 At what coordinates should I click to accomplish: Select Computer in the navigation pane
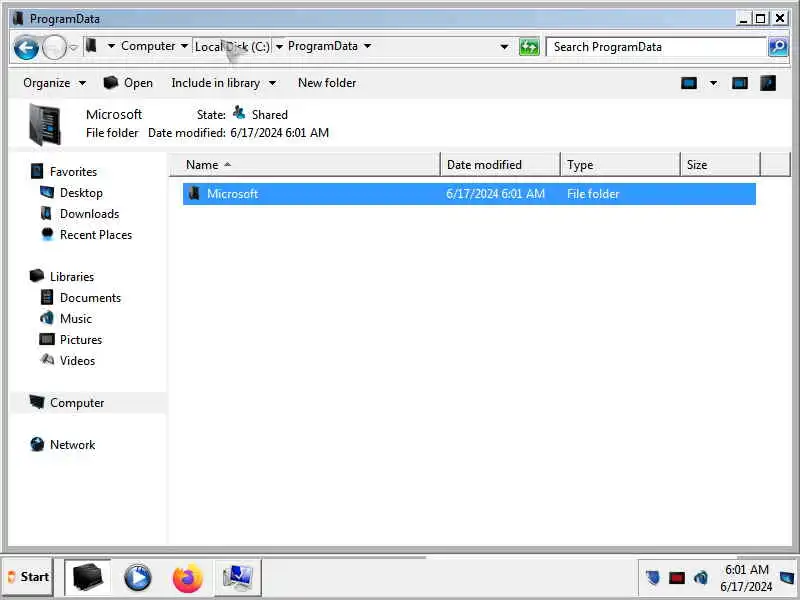[77, 403]
